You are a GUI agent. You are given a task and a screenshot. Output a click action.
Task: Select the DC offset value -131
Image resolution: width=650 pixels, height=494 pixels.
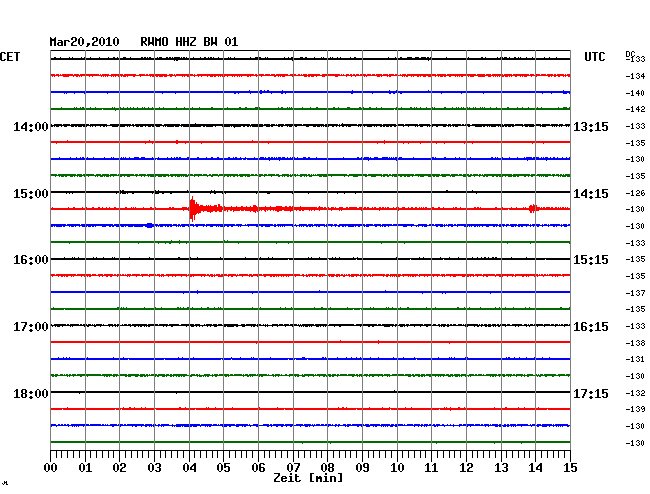[x=635, y=359]
